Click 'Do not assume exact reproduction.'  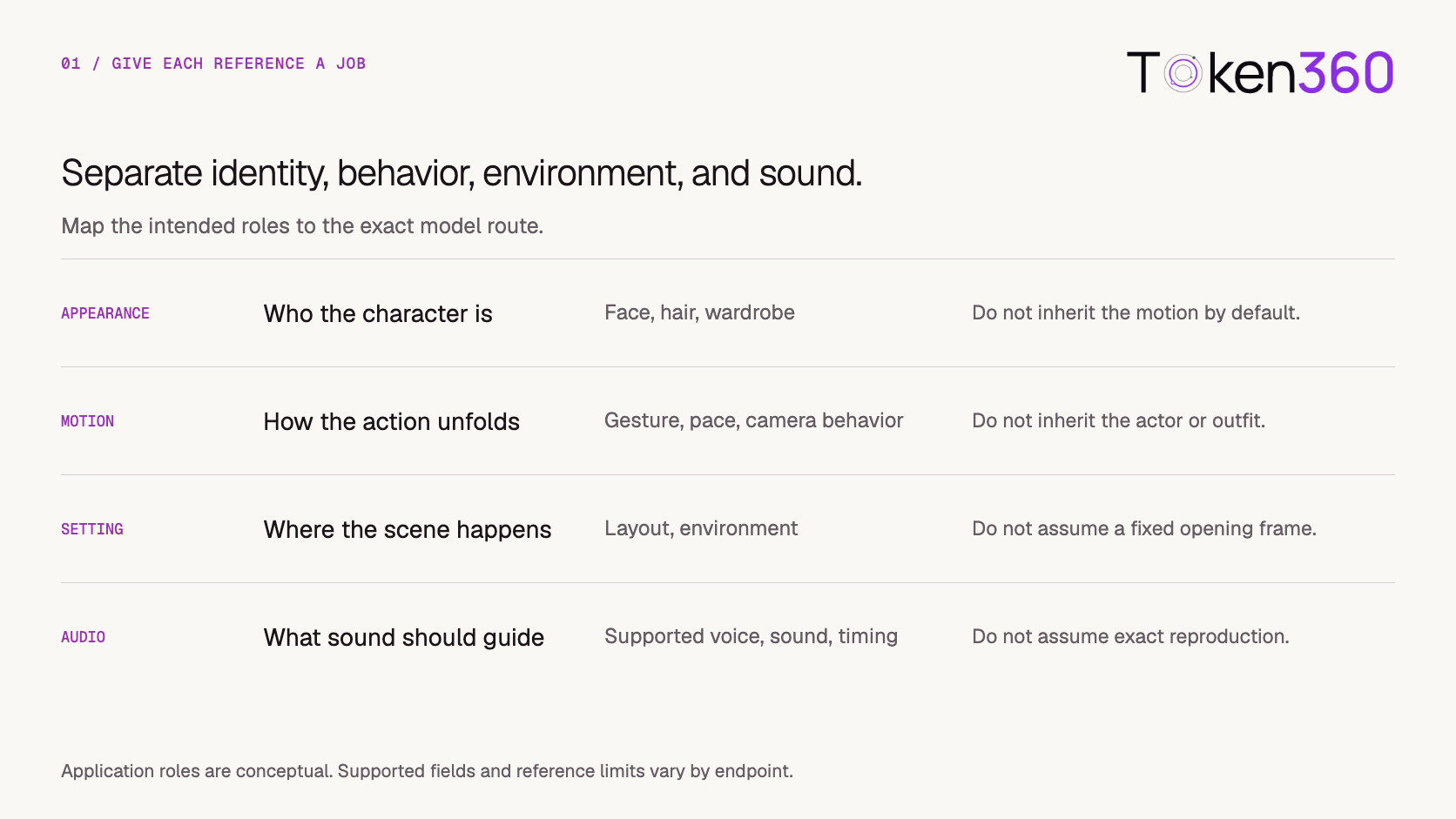1130,636
